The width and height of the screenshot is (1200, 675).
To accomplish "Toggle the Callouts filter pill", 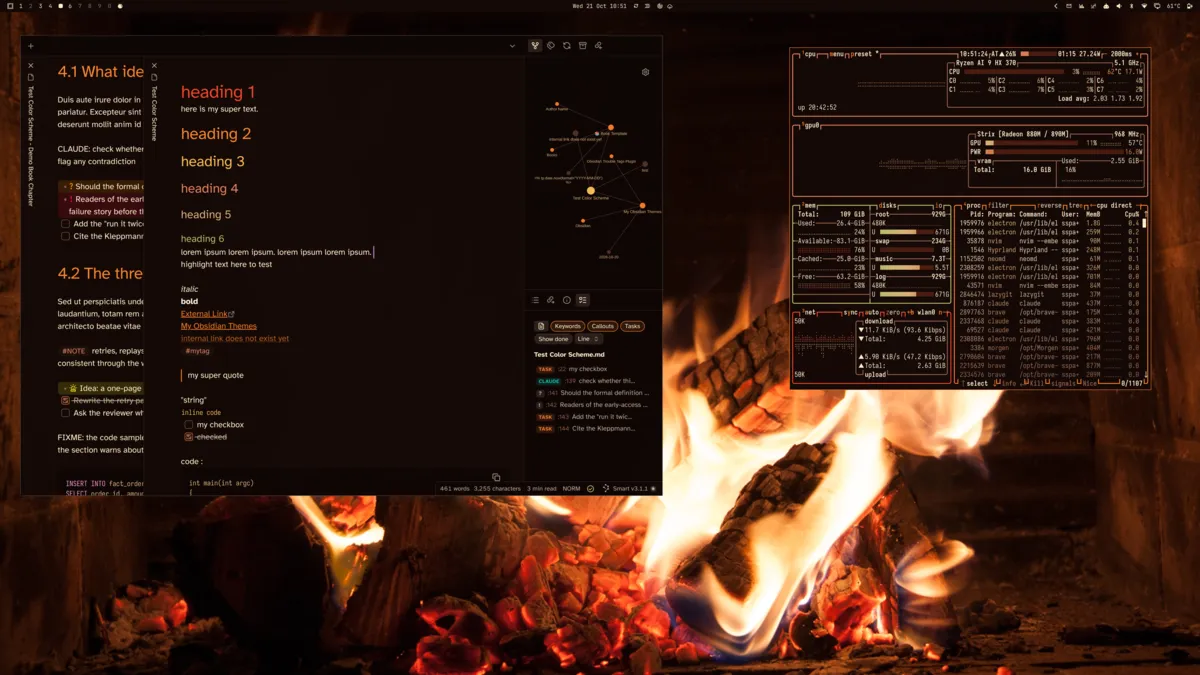I will (x=602, y=326).
